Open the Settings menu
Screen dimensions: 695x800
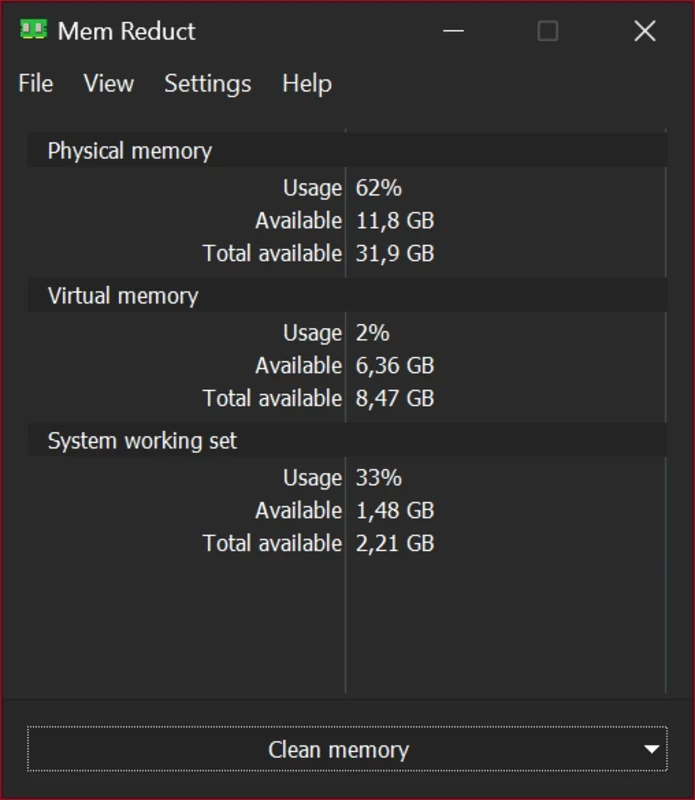point(208,84)
